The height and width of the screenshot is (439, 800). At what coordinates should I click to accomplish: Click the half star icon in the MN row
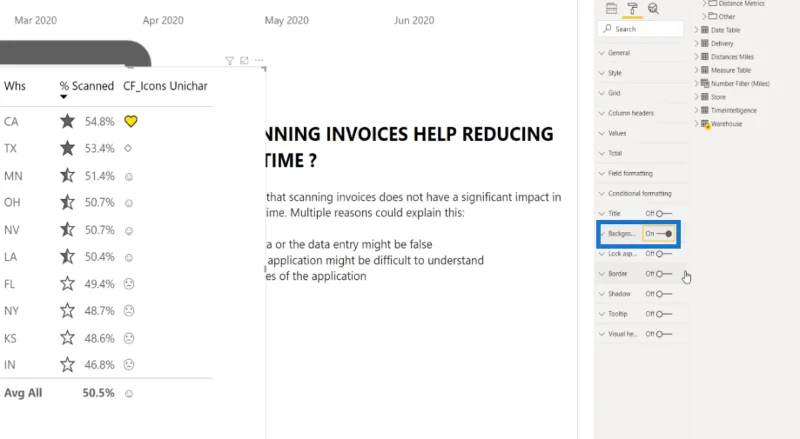coord(67,176)
